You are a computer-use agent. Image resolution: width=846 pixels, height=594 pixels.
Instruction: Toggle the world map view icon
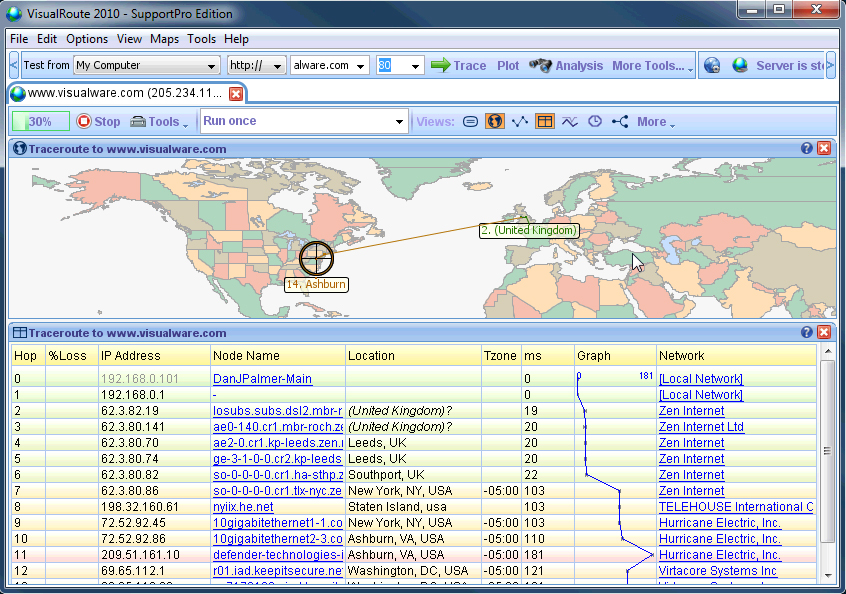pos(495,121)
